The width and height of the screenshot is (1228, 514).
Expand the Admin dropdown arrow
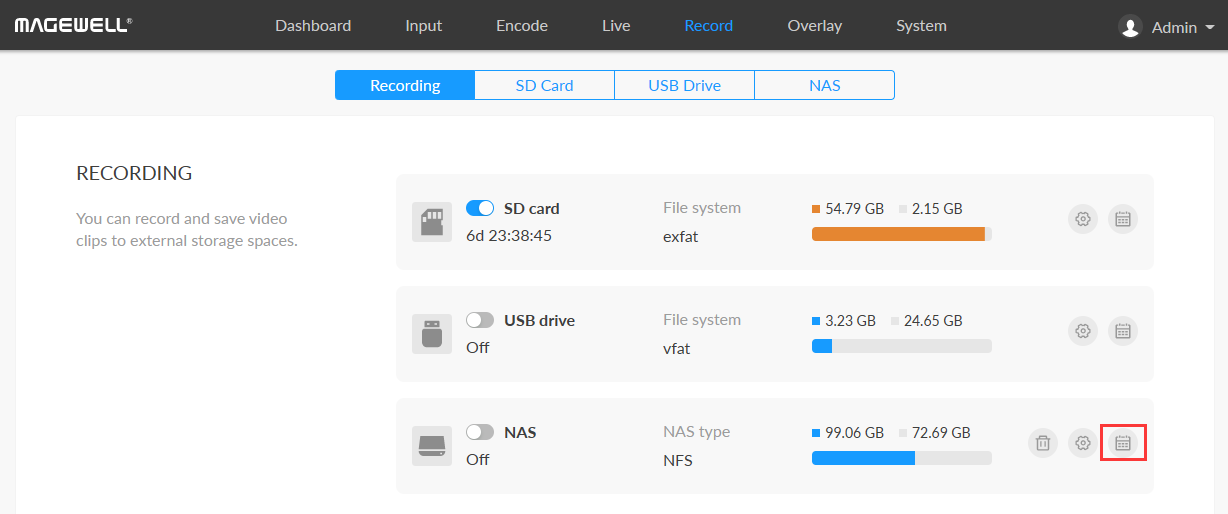click(x=1210, y=28)
